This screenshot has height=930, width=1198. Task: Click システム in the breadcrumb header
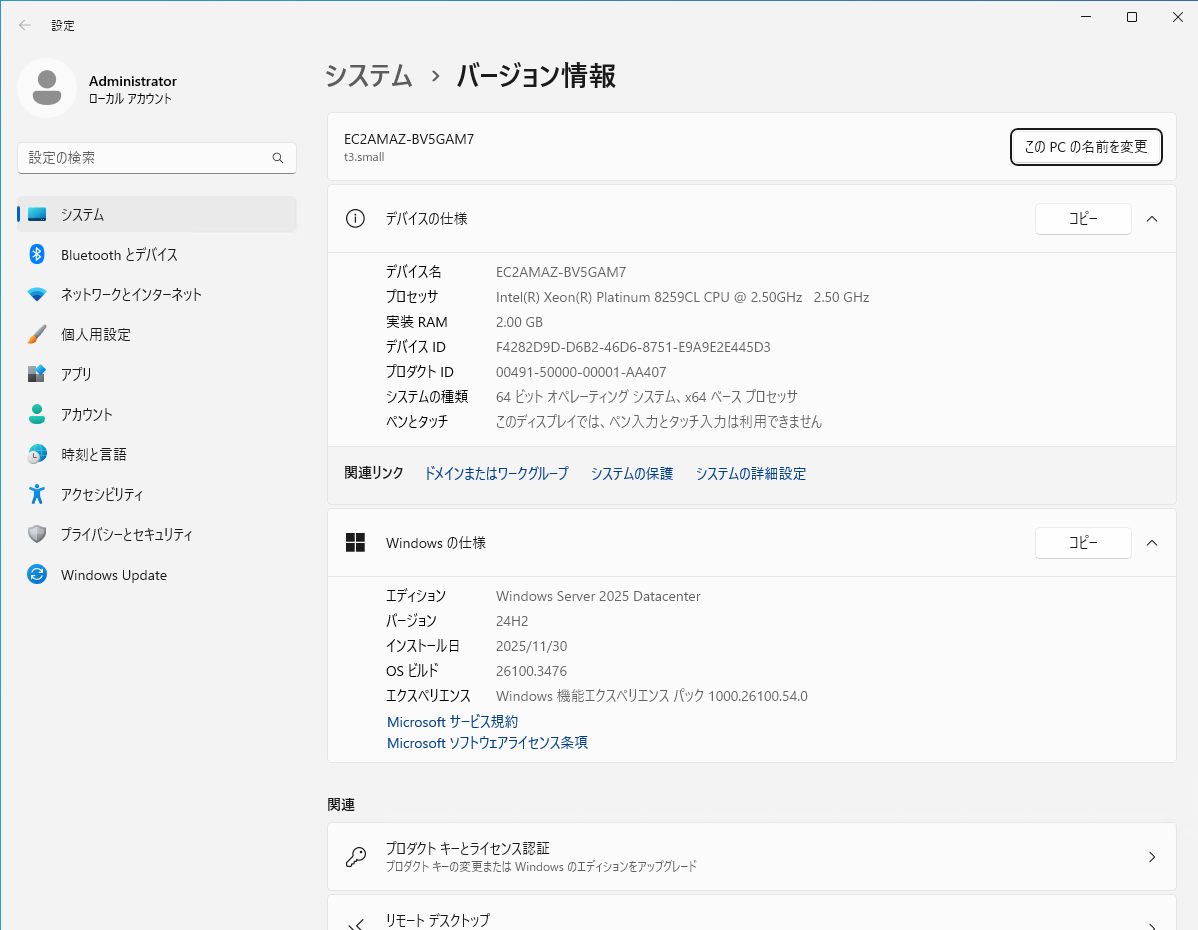point(369,76)
